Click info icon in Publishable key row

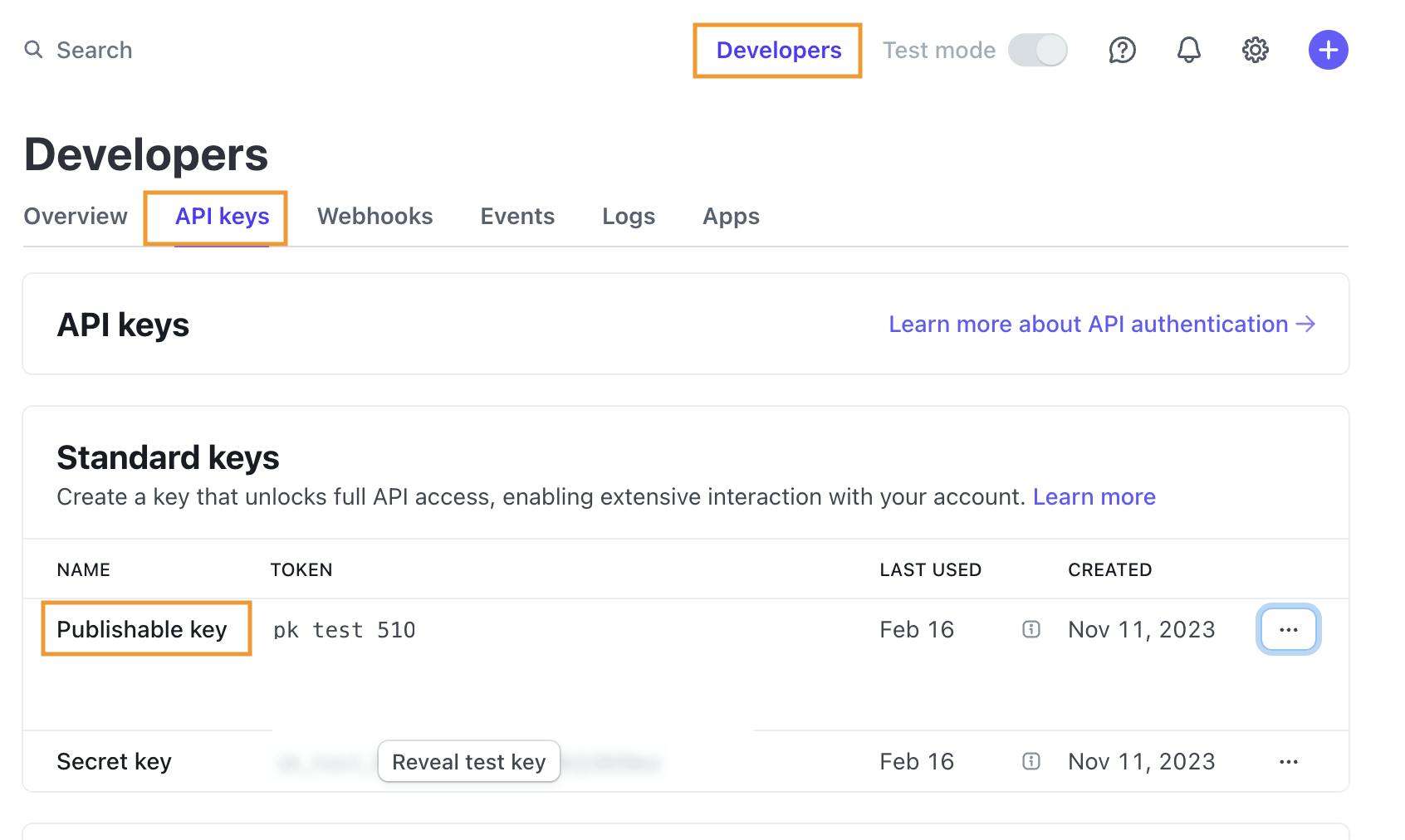[x=1030, y=629]
